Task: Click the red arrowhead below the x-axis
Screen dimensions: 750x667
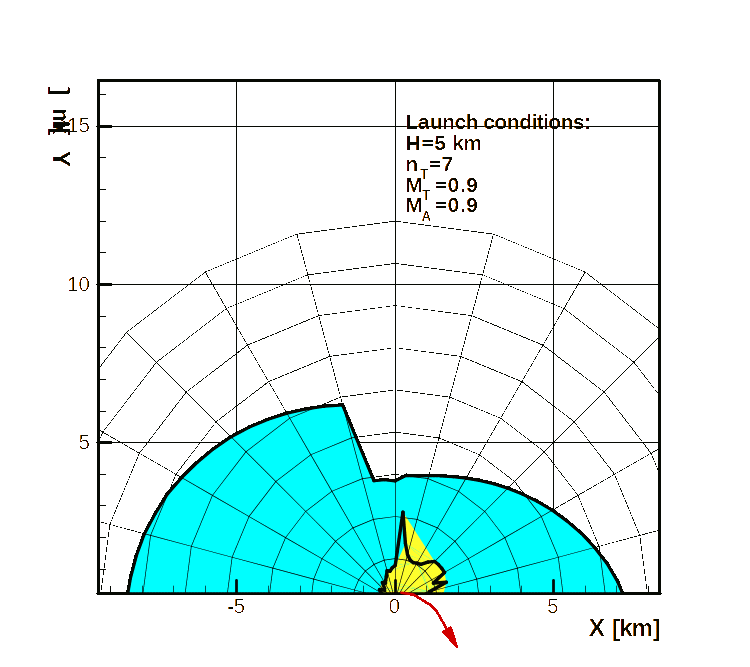Action: coord(450,637)
